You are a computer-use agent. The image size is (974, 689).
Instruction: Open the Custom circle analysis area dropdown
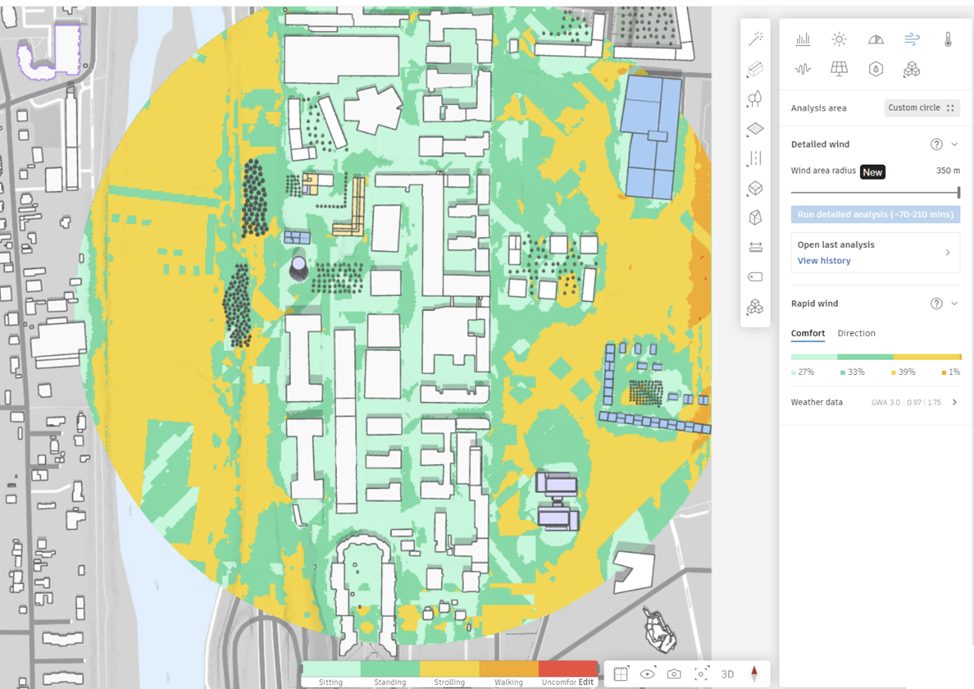(x=921, y=107)
